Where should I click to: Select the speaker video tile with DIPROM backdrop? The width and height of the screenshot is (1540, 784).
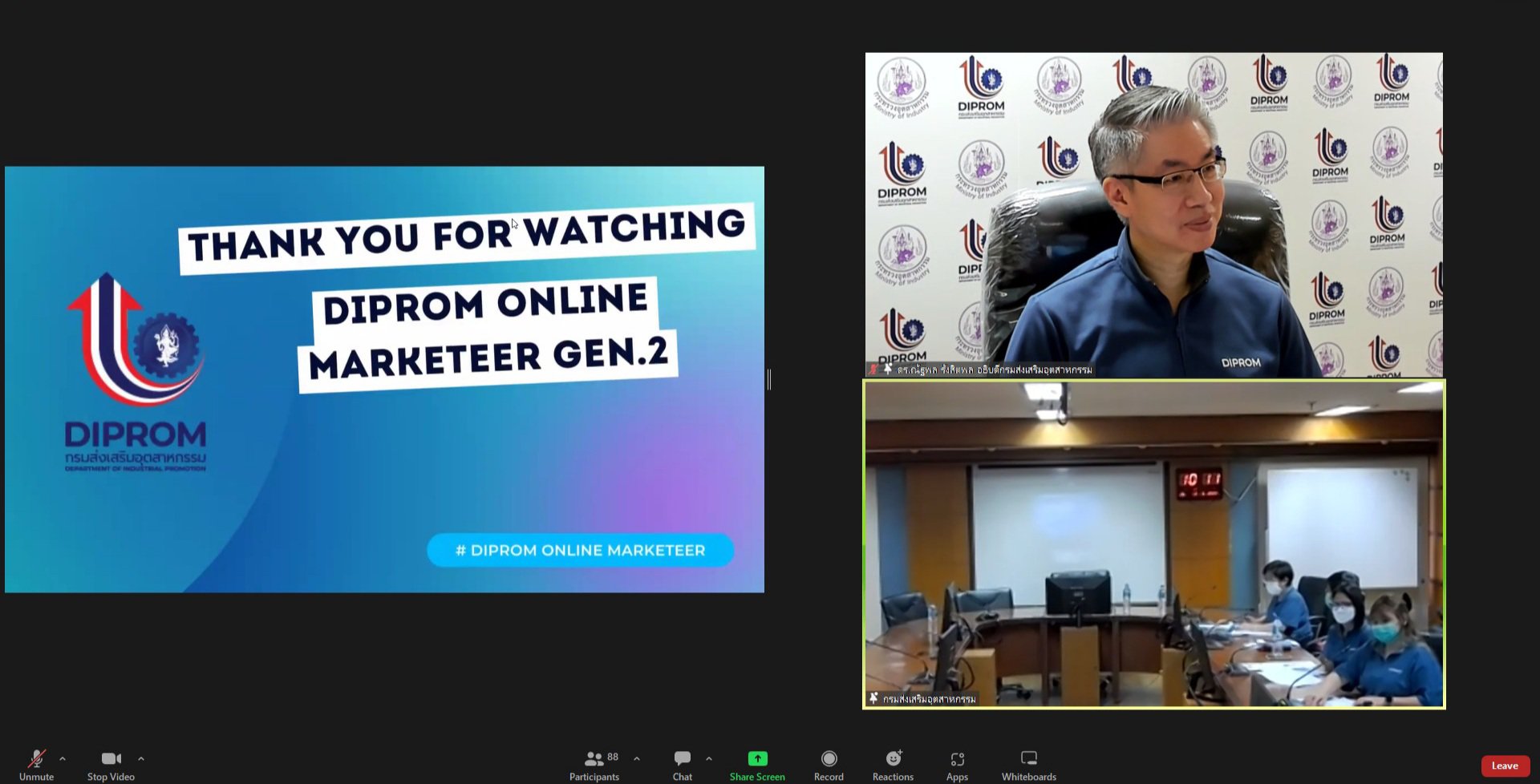[x=1153, y=215]
